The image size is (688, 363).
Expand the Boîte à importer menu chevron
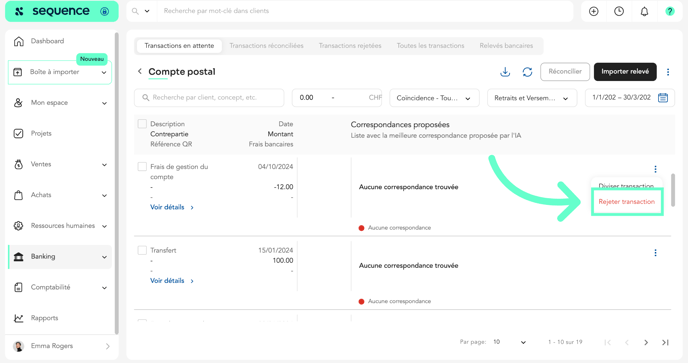(x=104, y=72)
